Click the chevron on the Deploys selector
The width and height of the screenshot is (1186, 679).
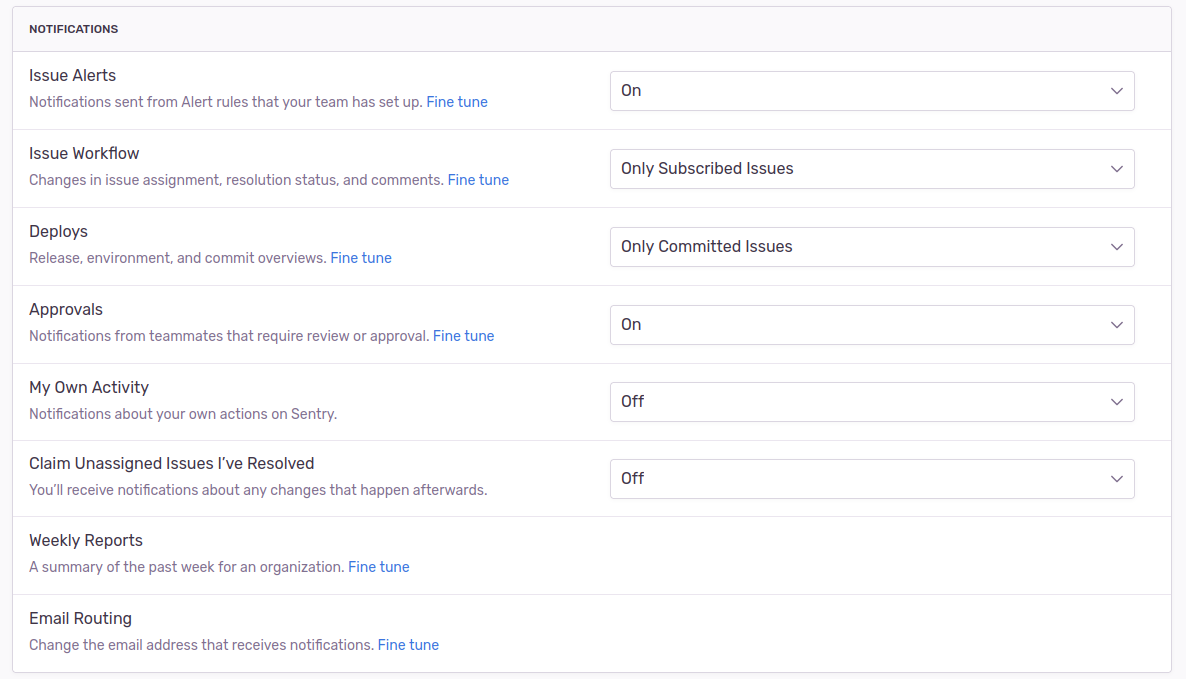click(1117, 246)
